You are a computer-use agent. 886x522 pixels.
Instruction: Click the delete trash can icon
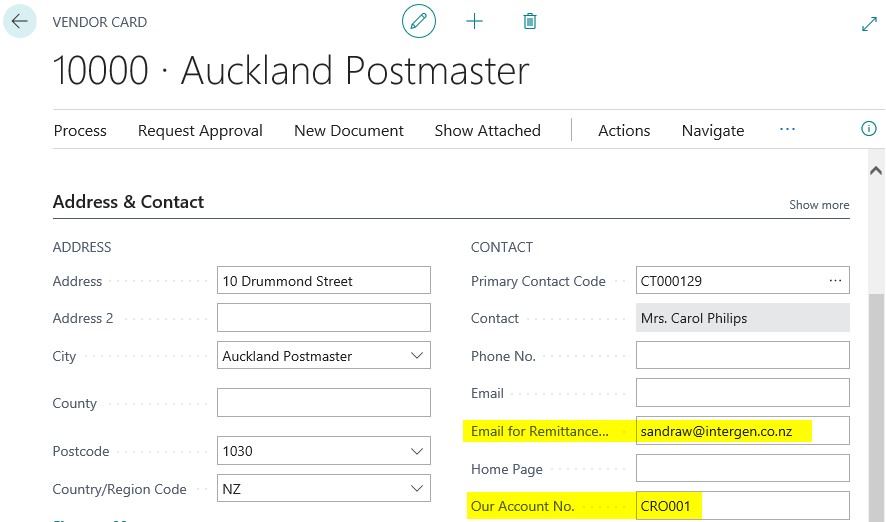click(530, 21)
